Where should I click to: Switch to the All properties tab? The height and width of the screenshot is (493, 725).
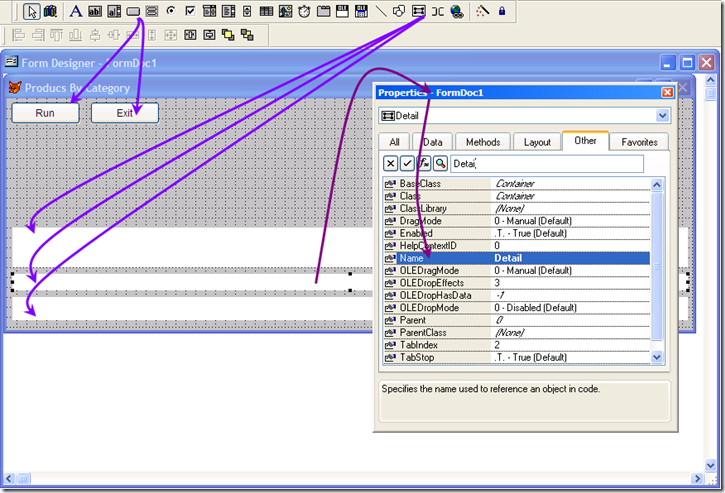coord(394,142)
